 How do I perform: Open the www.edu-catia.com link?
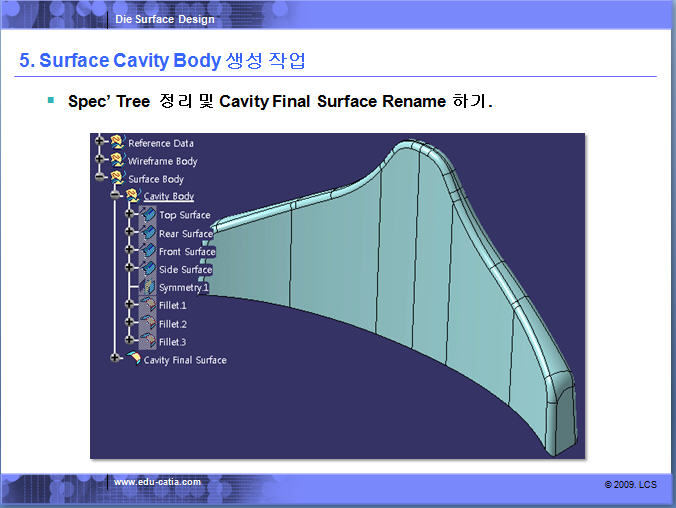tap(157, 482)
